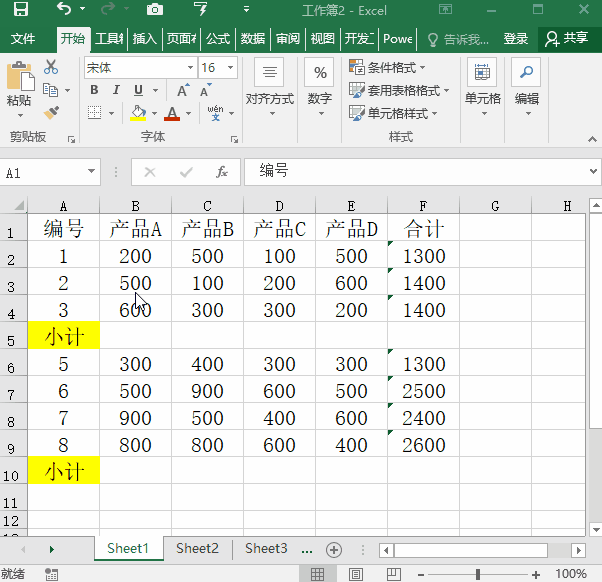The image size is (602, 582).
Task: Open the font name dropdown showing 宋体
Action: pyautogui.click(x=139, y=68)
